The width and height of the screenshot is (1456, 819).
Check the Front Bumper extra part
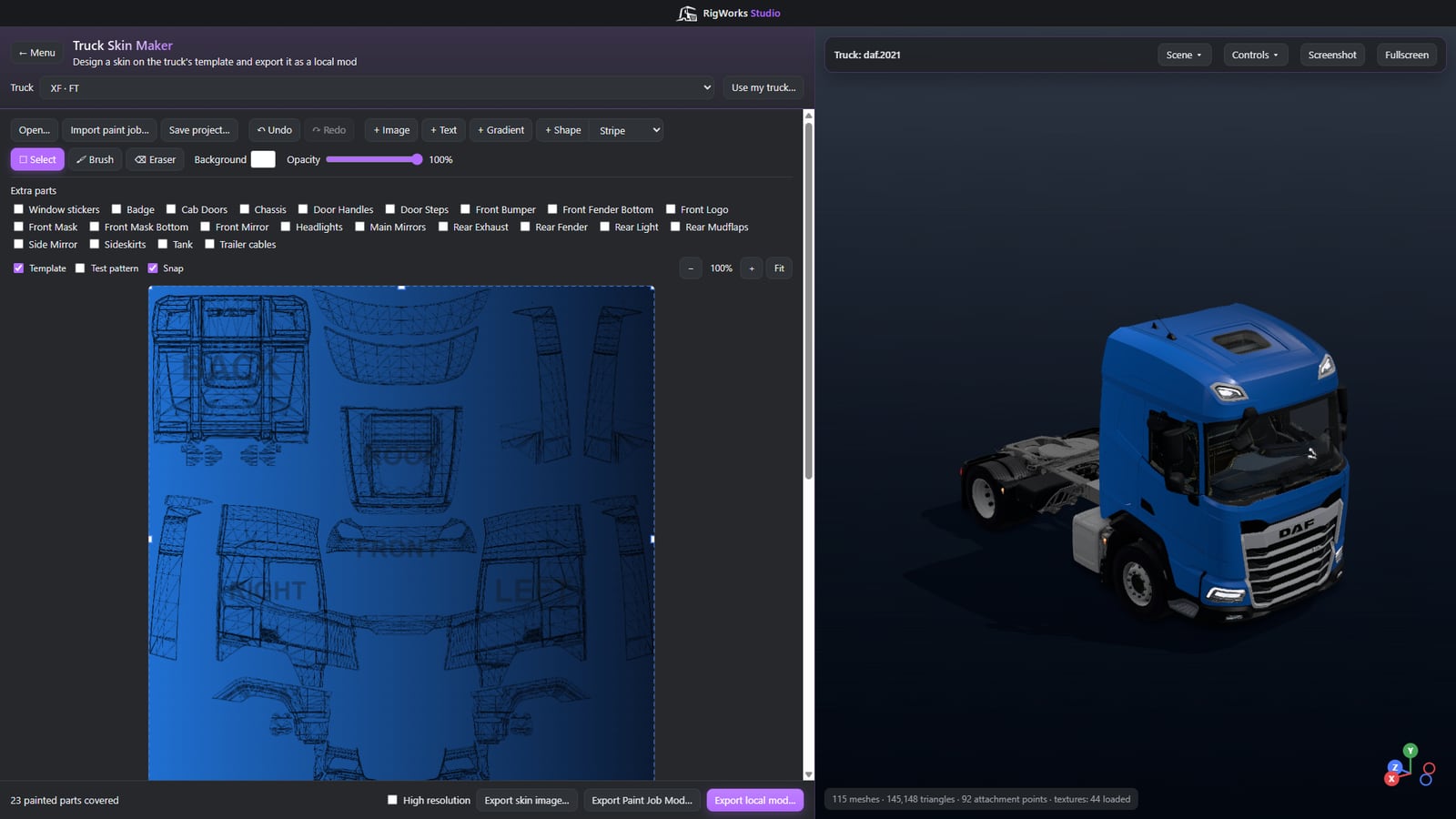point(465,209)
